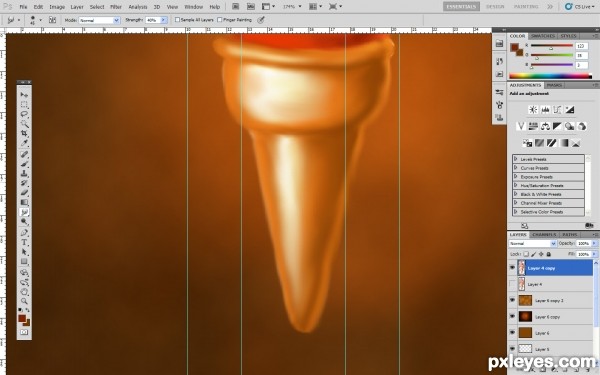Open the Filter menu
Viewport: 600px width, 375px height.
coord(116,7)
